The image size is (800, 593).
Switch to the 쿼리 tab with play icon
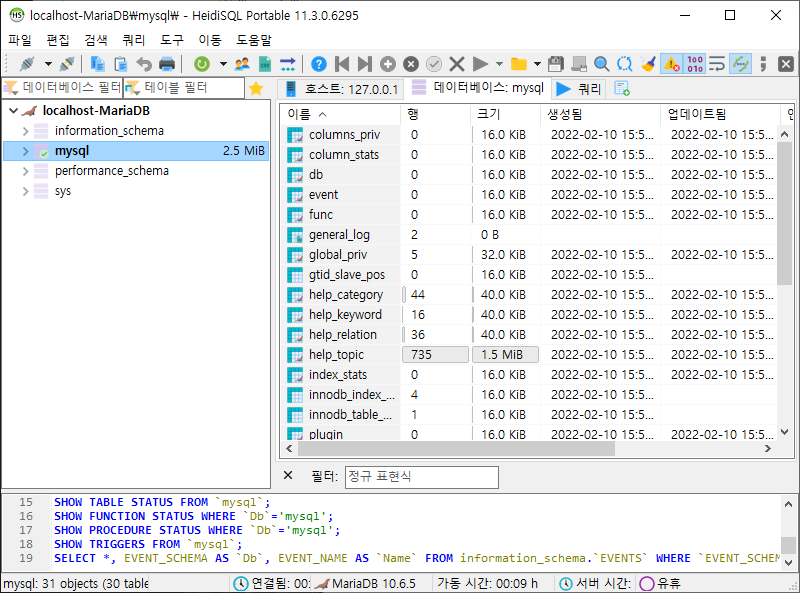pyautogui.click(x=579, y=89)
